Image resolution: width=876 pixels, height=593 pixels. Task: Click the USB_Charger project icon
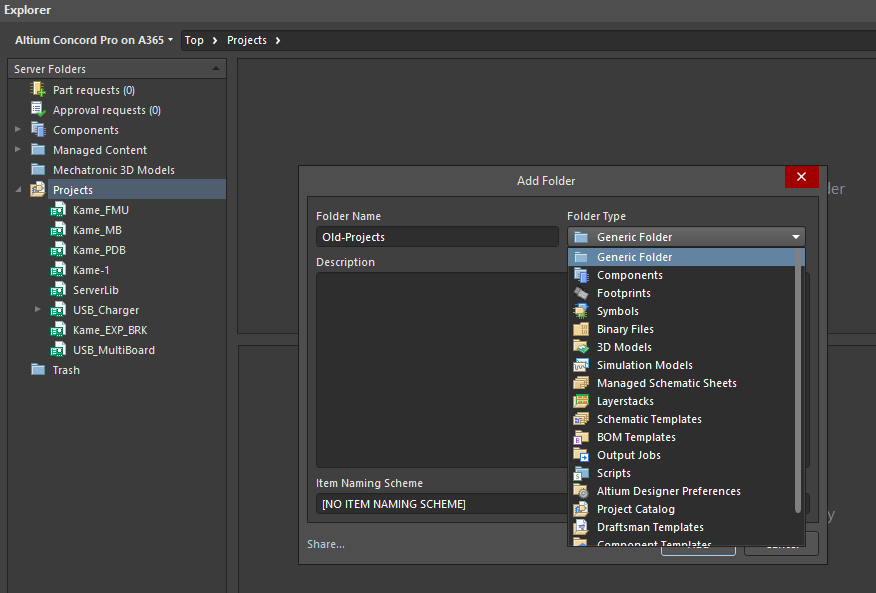[58, 310]
